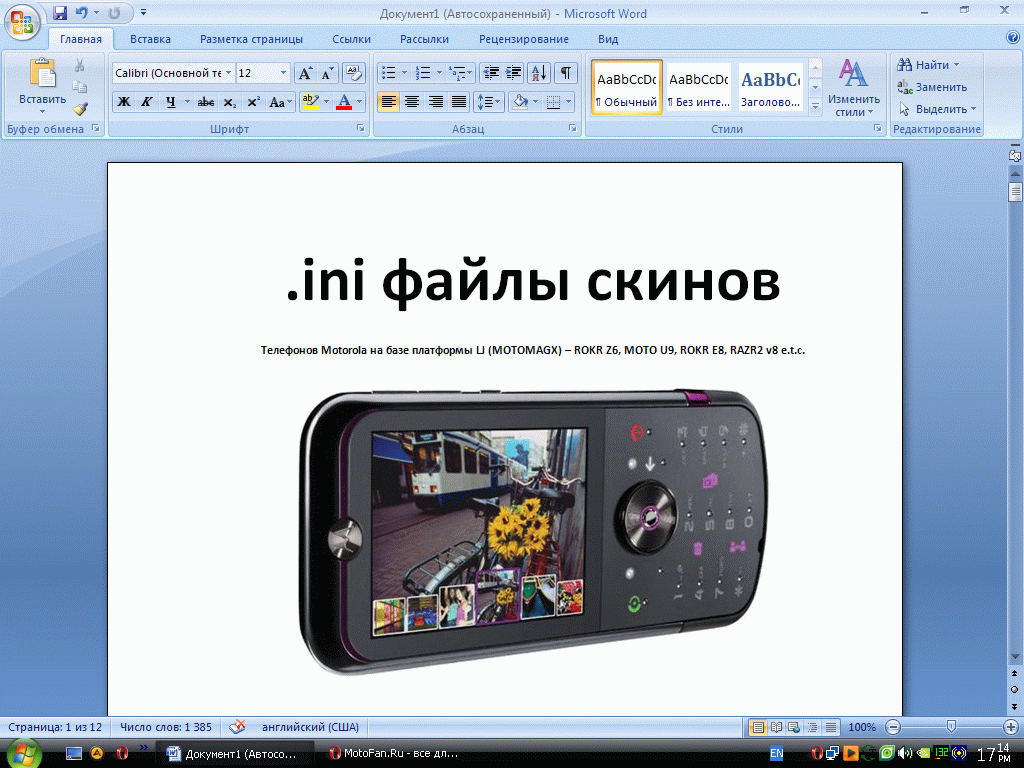
Task: Click the Office button orb
Action: (22, 22)
